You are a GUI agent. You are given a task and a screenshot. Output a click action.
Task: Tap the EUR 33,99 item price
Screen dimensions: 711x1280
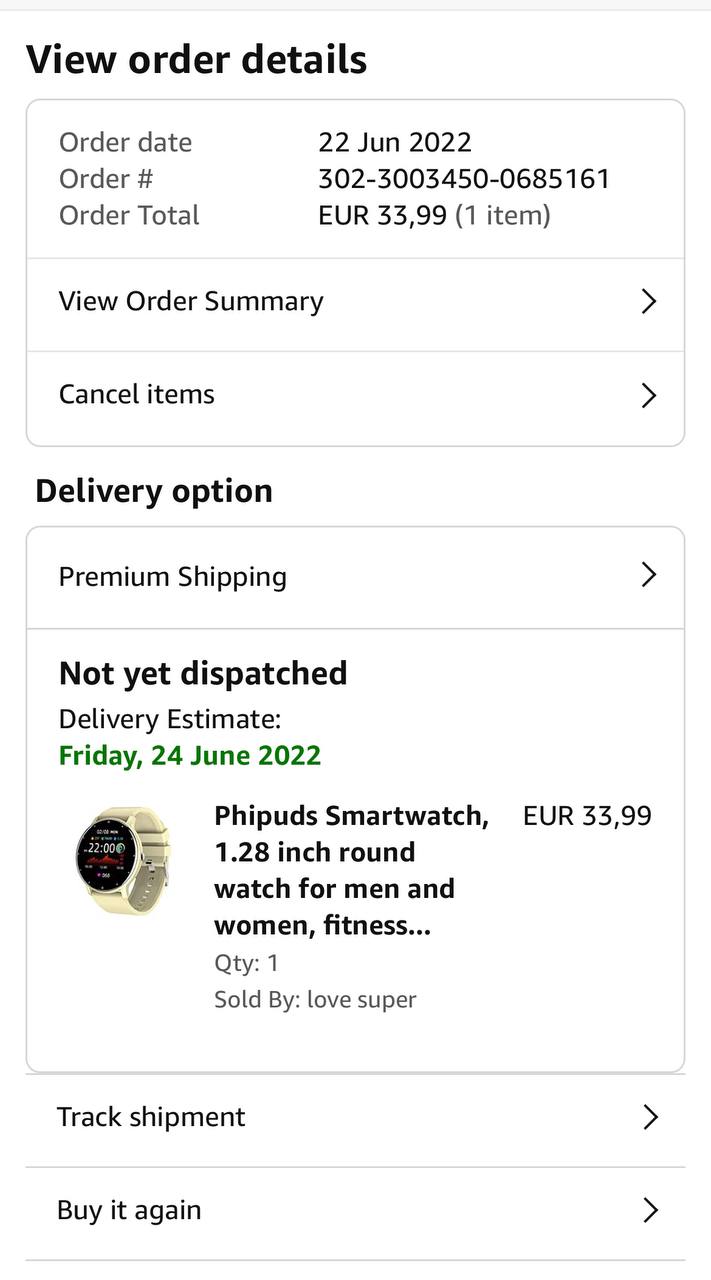[x=587, y=816]
